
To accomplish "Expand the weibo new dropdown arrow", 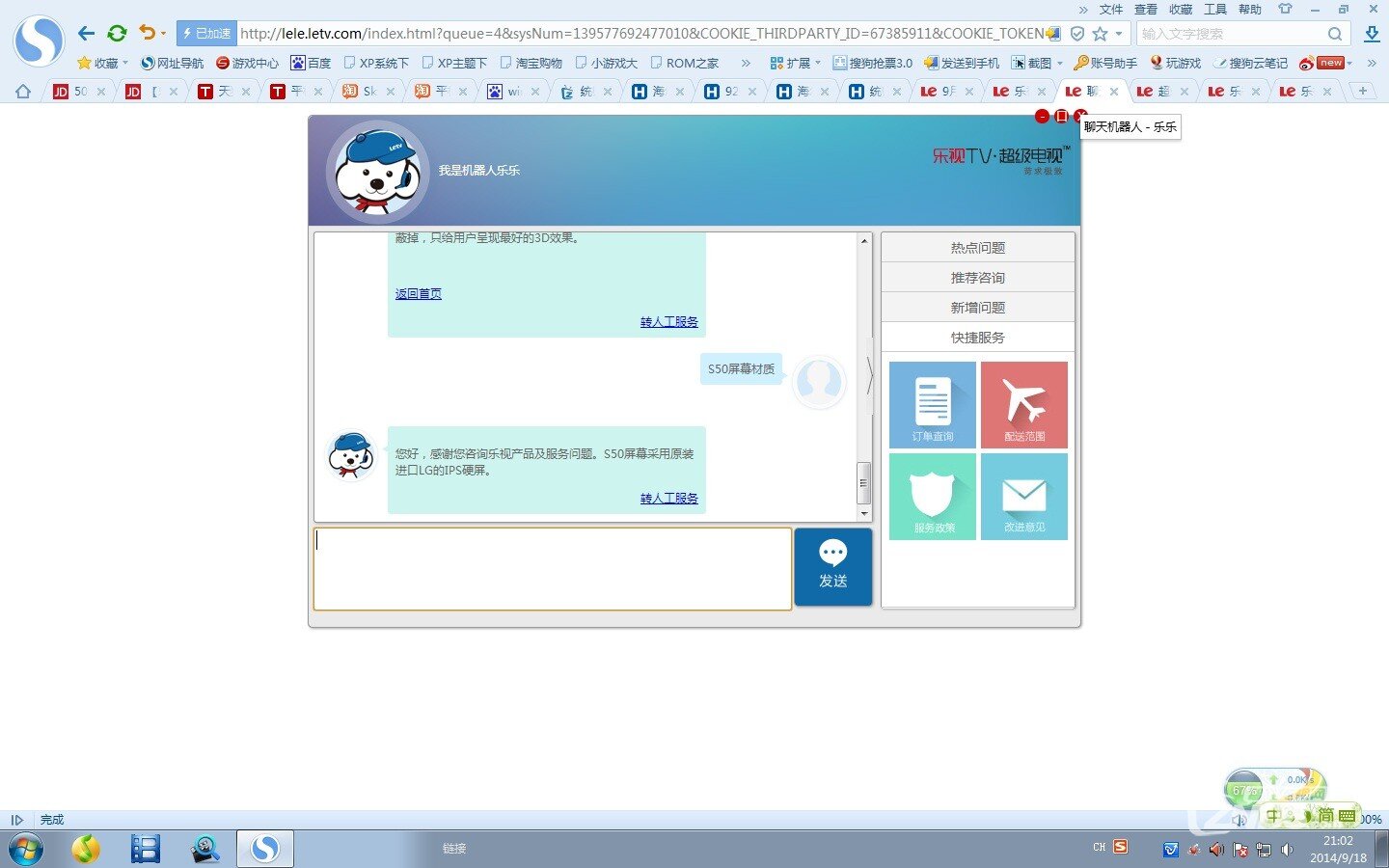I will (1349, 63).
